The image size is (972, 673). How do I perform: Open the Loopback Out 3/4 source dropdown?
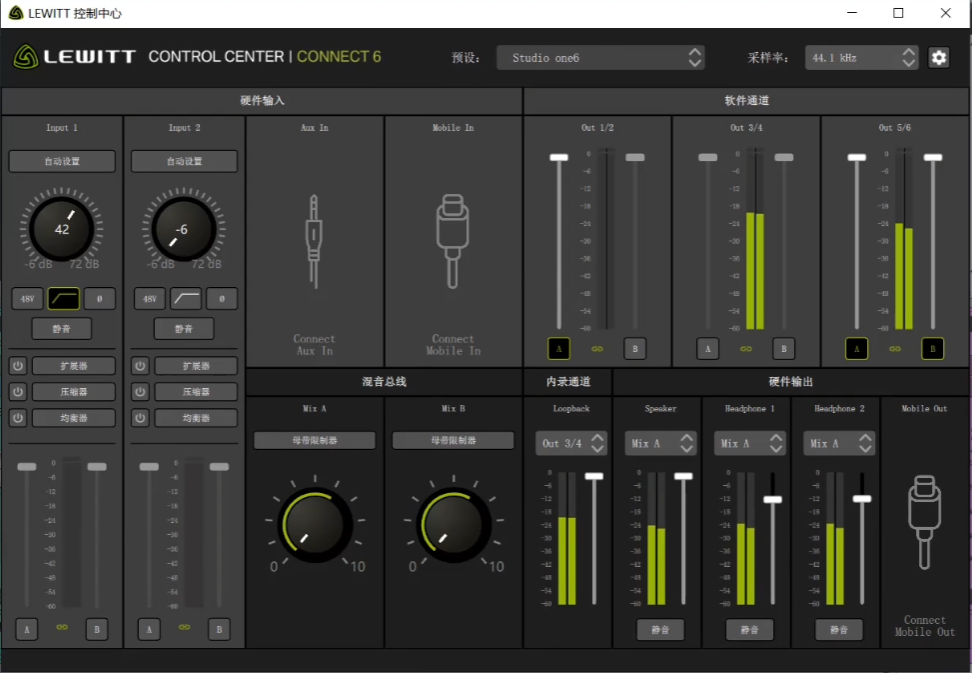coord(572,443)
